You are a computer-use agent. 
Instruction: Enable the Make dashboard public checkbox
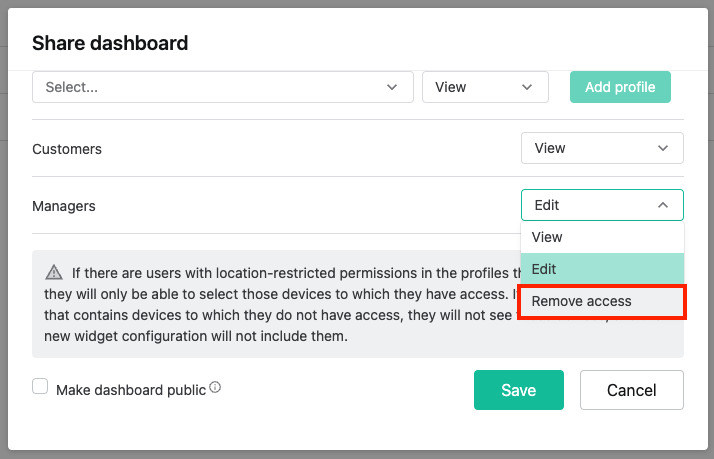click(41, 387)
